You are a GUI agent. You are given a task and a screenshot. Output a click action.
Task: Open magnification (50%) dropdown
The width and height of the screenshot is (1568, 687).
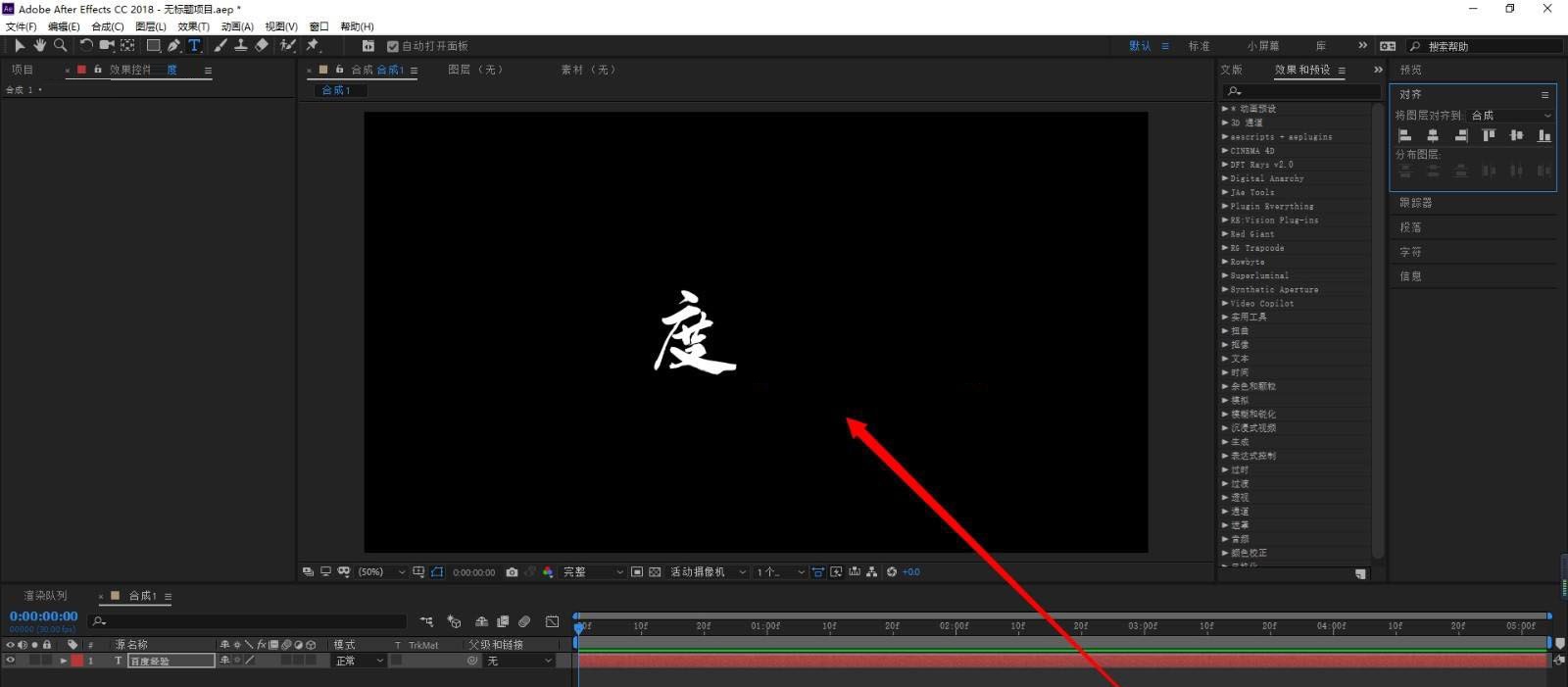[382, 572]
